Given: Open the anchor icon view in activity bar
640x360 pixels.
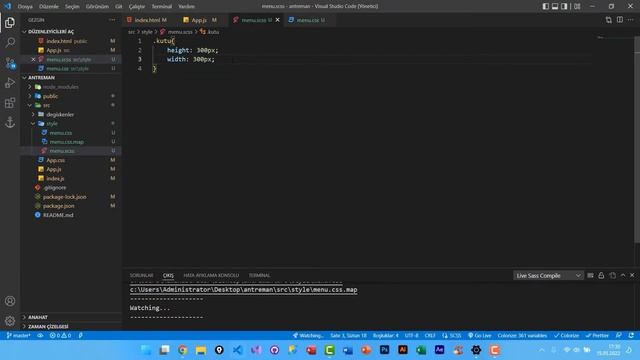Looking at the screenshot, I should point(10,122).
